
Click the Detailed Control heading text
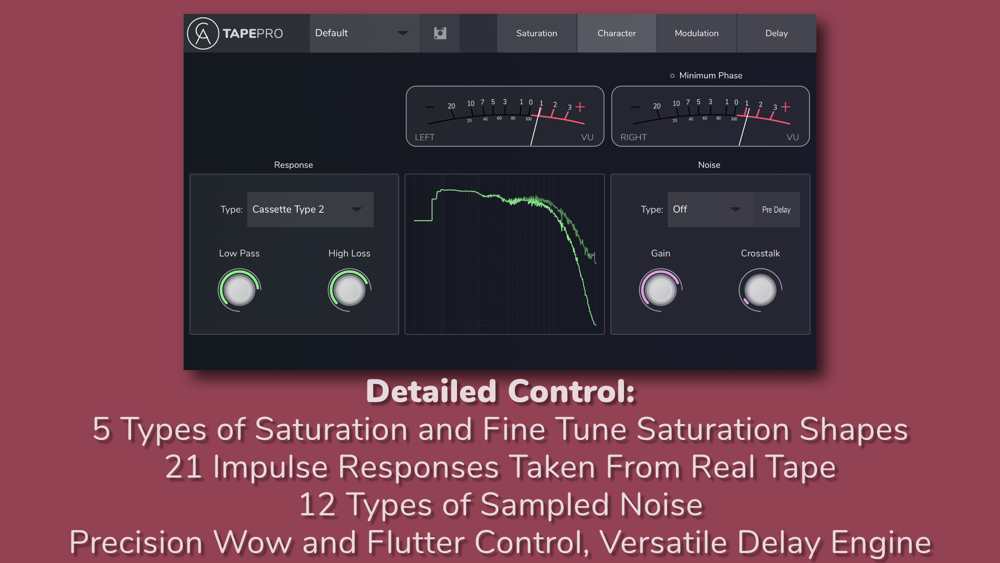click(501, 391)
